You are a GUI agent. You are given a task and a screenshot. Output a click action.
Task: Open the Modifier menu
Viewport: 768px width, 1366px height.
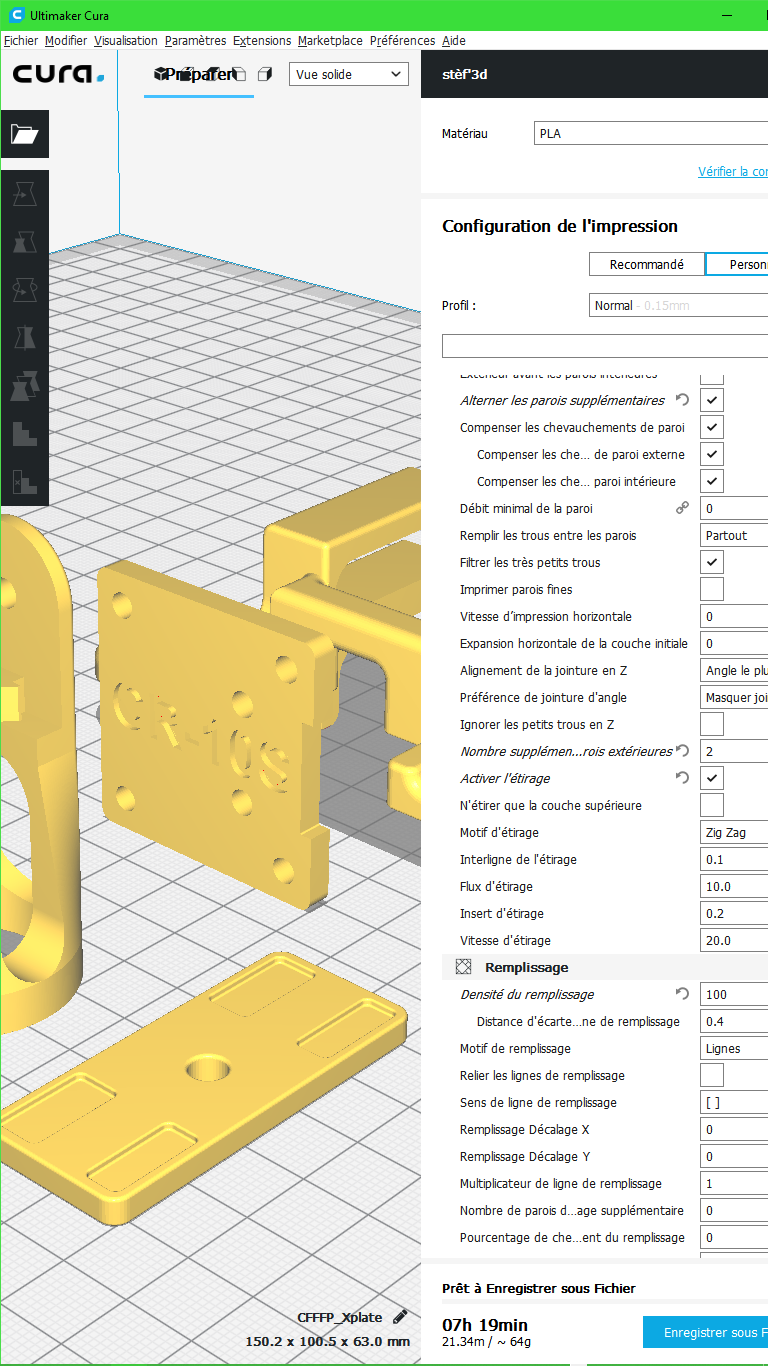tap(66, 41)
